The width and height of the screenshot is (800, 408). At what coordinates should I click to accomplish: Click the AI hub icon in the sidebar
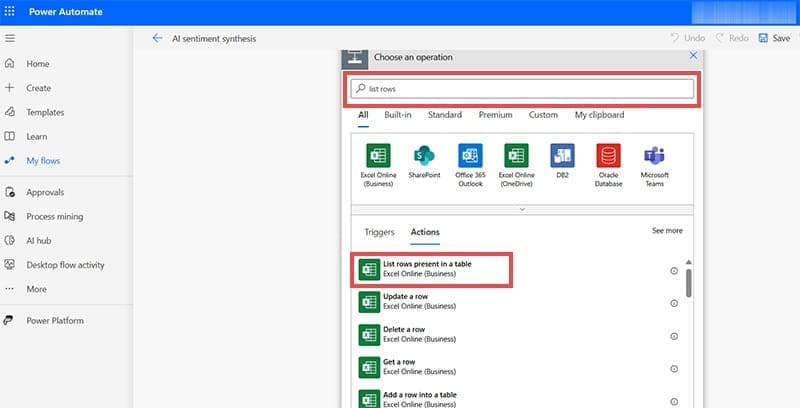(x=9, y=240)
